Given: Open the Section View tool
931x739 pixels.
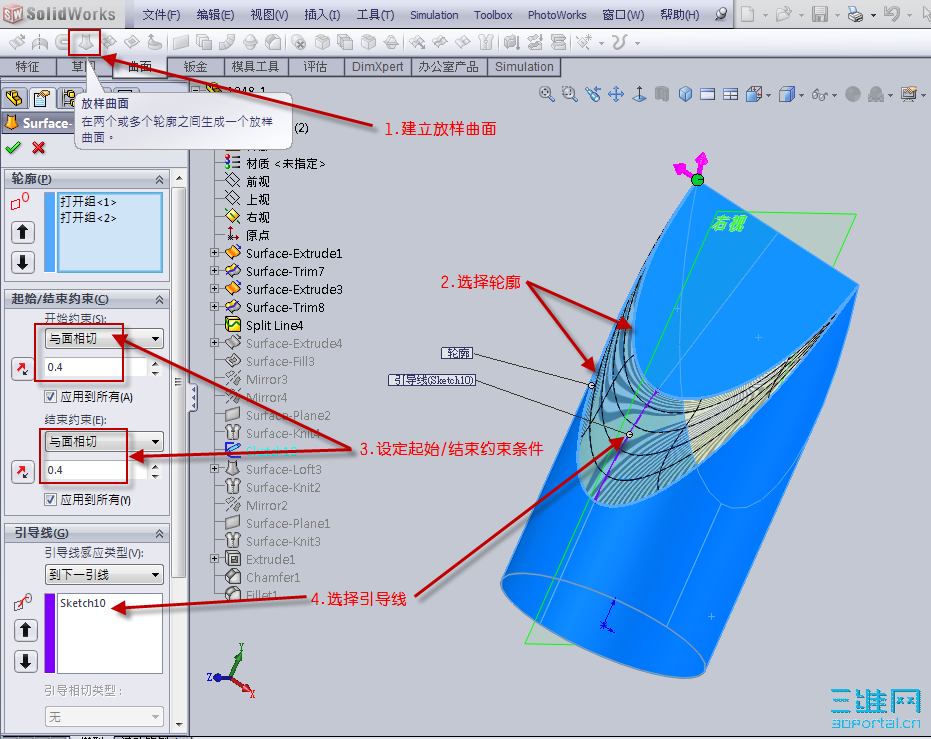Looking at the screenshot, I should pyautogui.click(x=662, y=94).
